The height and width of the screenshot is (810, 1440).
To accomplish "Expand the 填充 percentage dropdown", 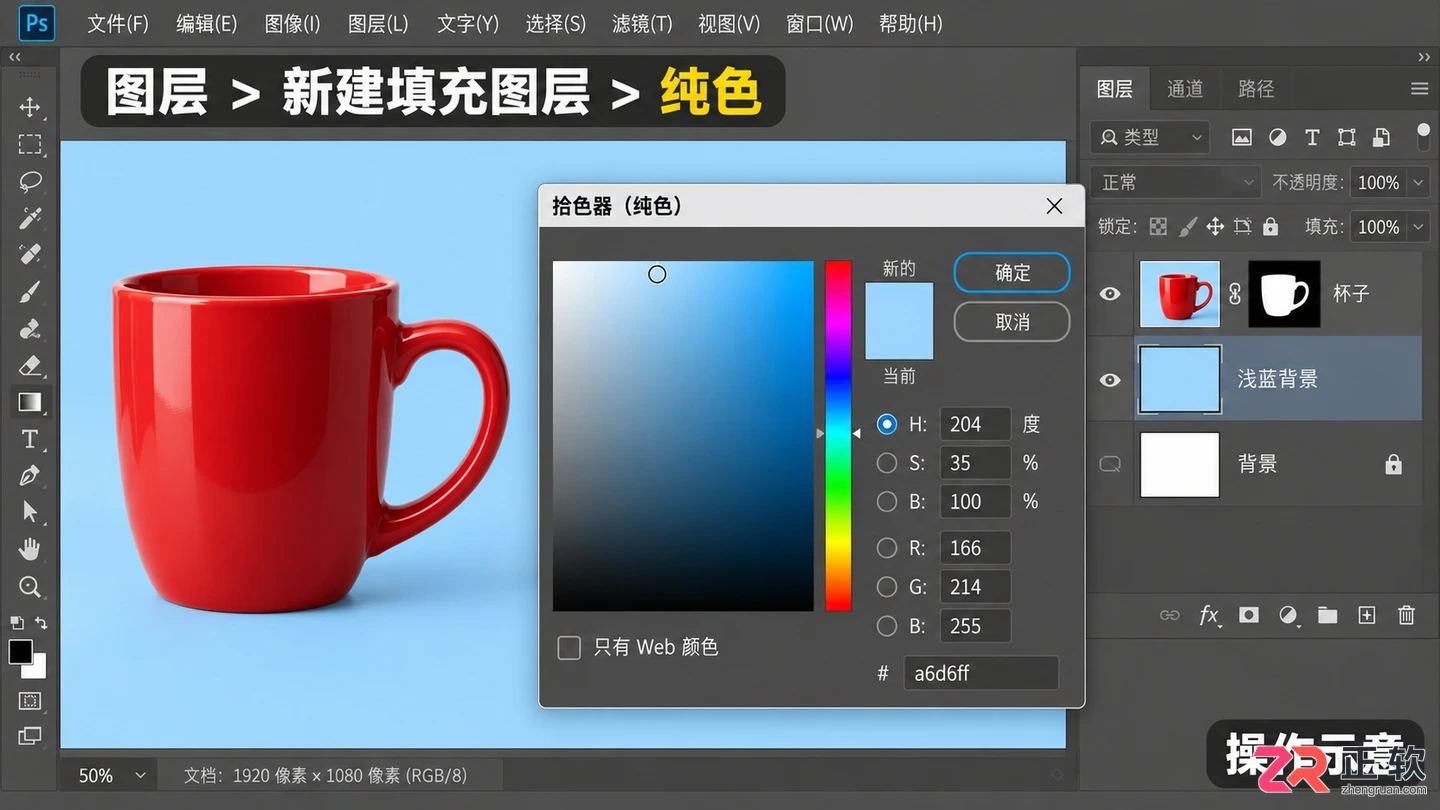I will coord(1419,227).
